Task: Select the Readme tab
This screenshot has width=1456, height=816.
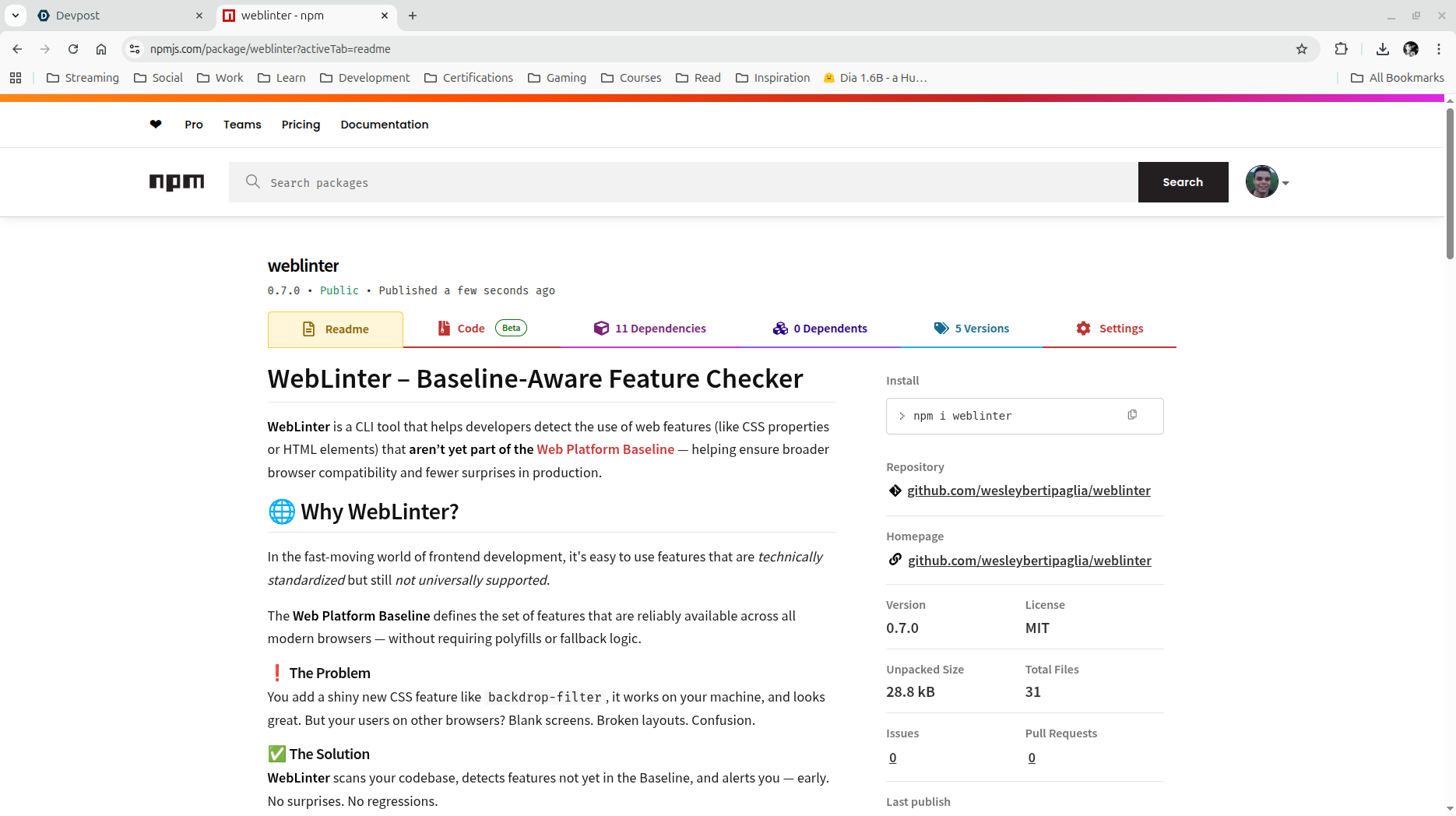Action: [336, 329]
